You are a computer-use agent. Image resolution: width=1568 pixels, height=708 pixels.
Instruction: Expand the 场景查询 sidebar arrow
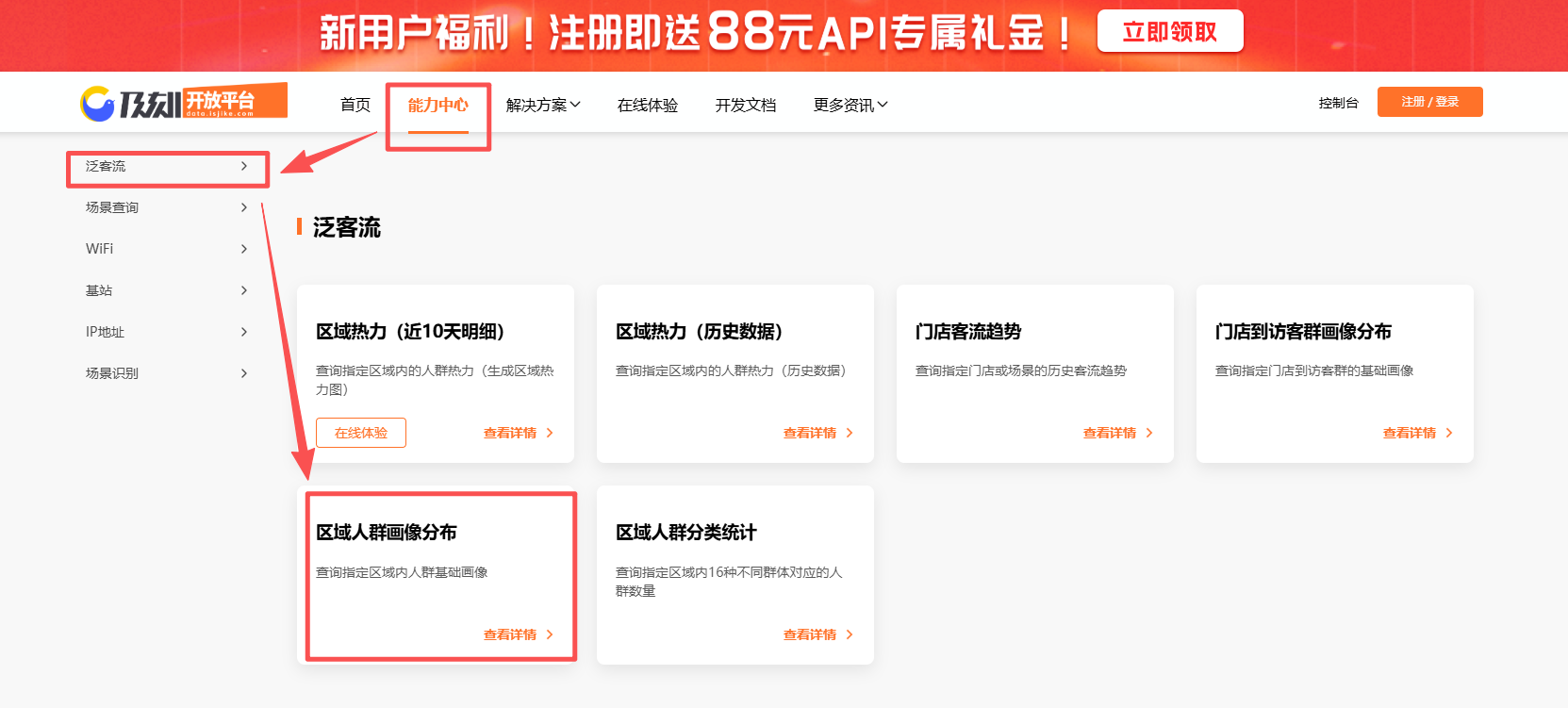244,207
